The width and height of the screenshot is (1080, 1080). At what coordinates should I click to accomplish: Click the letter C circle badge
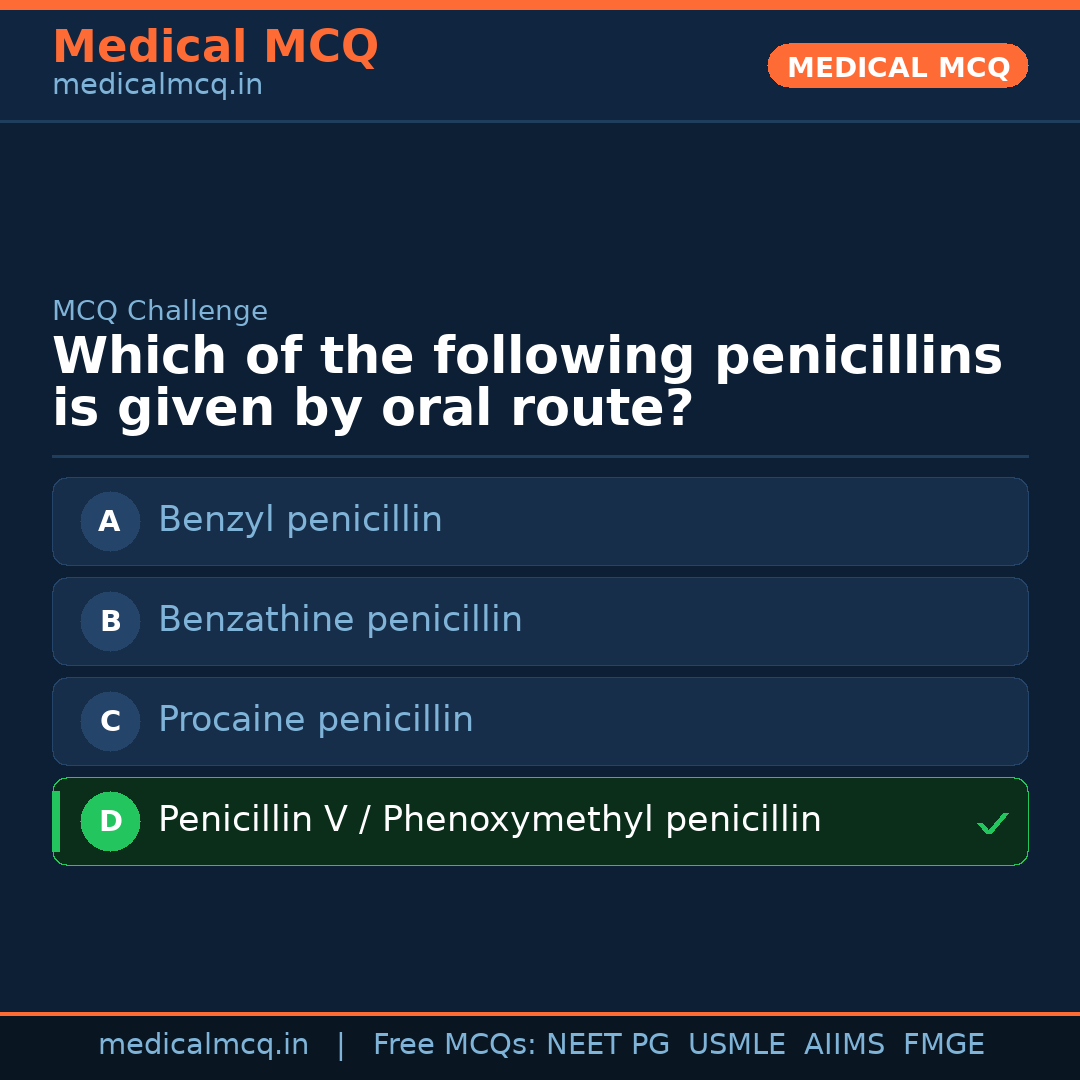[x=110, y=721]
